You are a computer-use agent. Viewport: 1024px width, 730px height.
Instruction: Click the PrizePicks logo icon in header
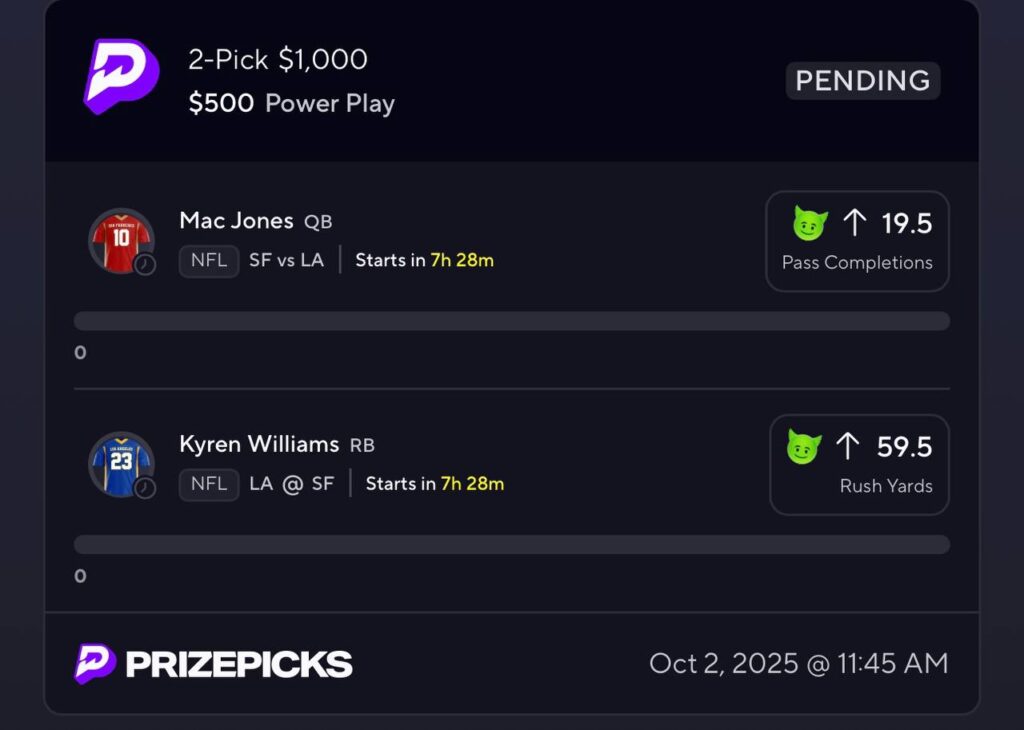[120, 76]
